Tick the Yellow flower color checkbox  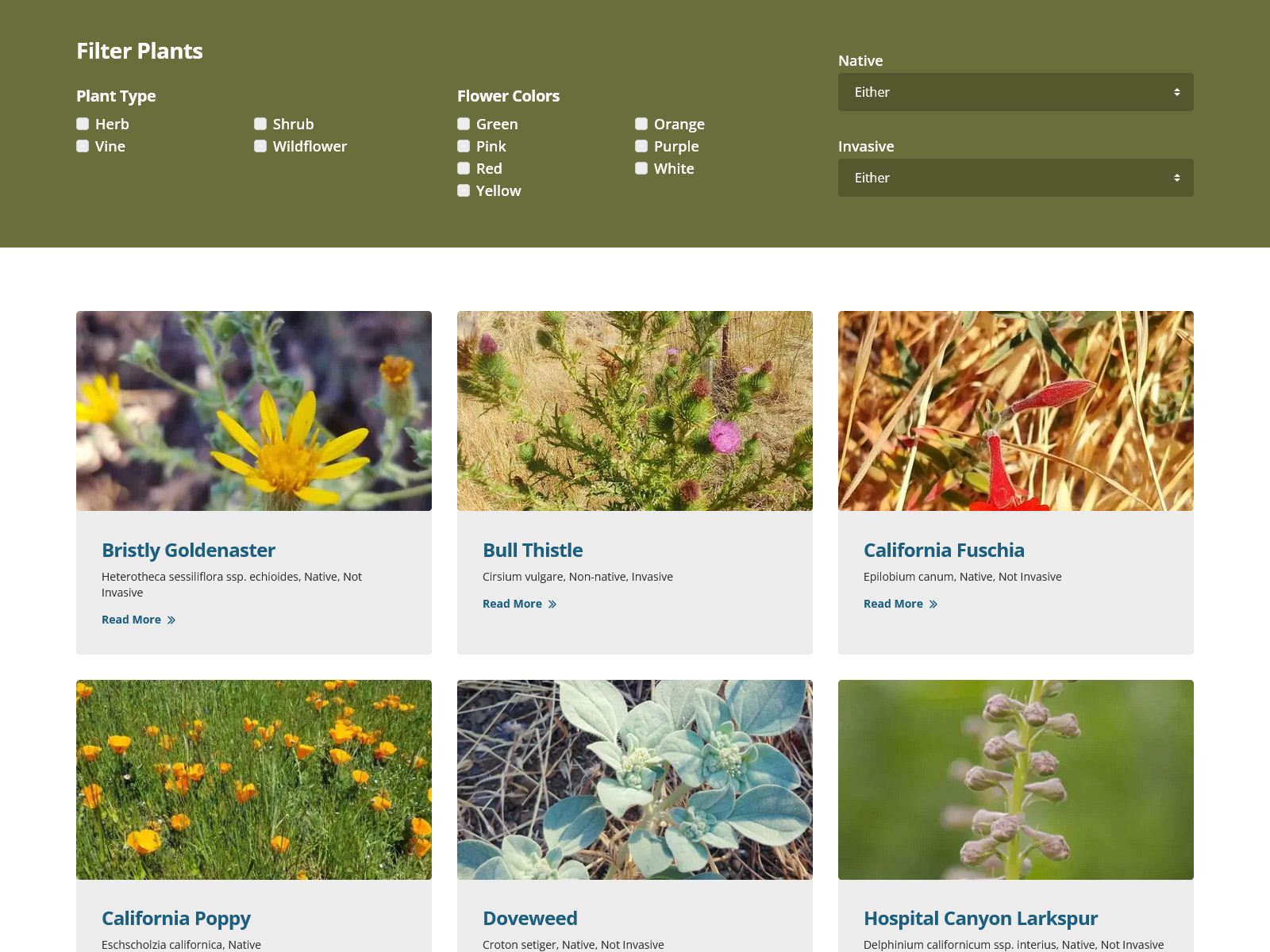click(464, 190)
